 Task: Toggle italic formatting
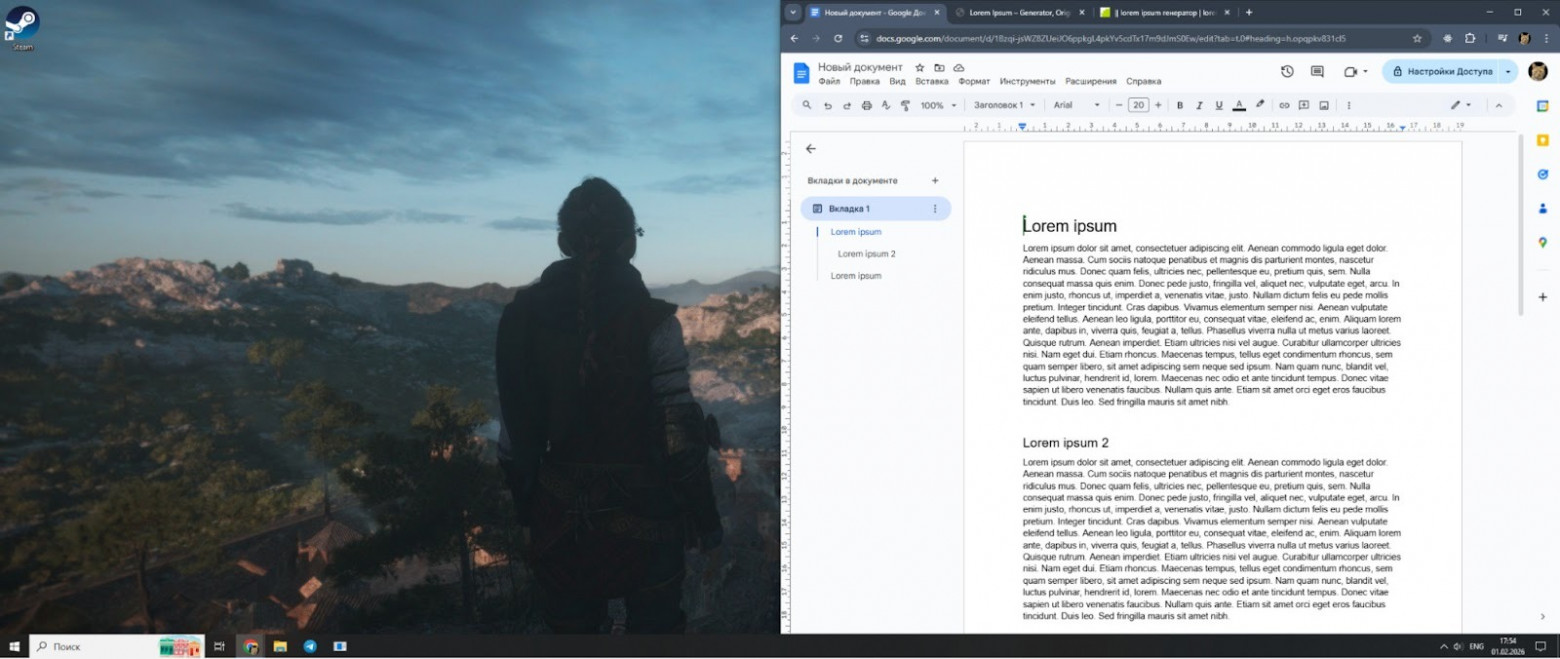1199,105
